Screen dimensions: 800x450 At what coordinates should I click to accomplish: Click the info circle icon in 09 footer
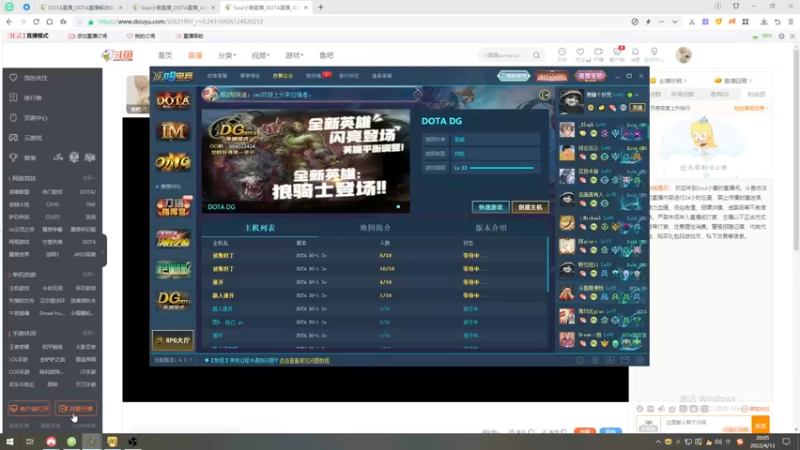click(580, 360)
